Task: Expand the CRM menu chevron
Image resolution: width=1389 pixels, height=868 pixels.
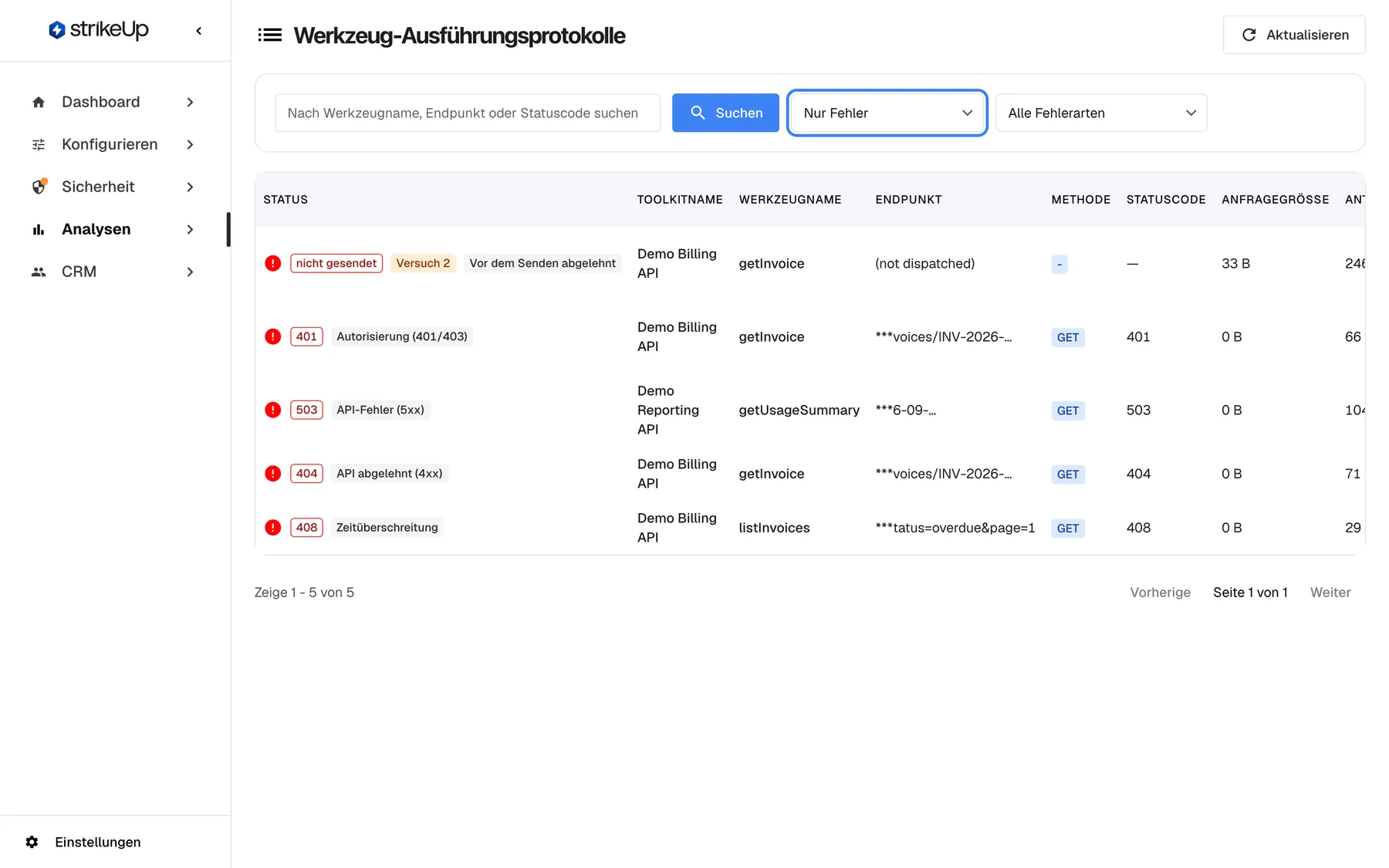Action: (190, 272)
